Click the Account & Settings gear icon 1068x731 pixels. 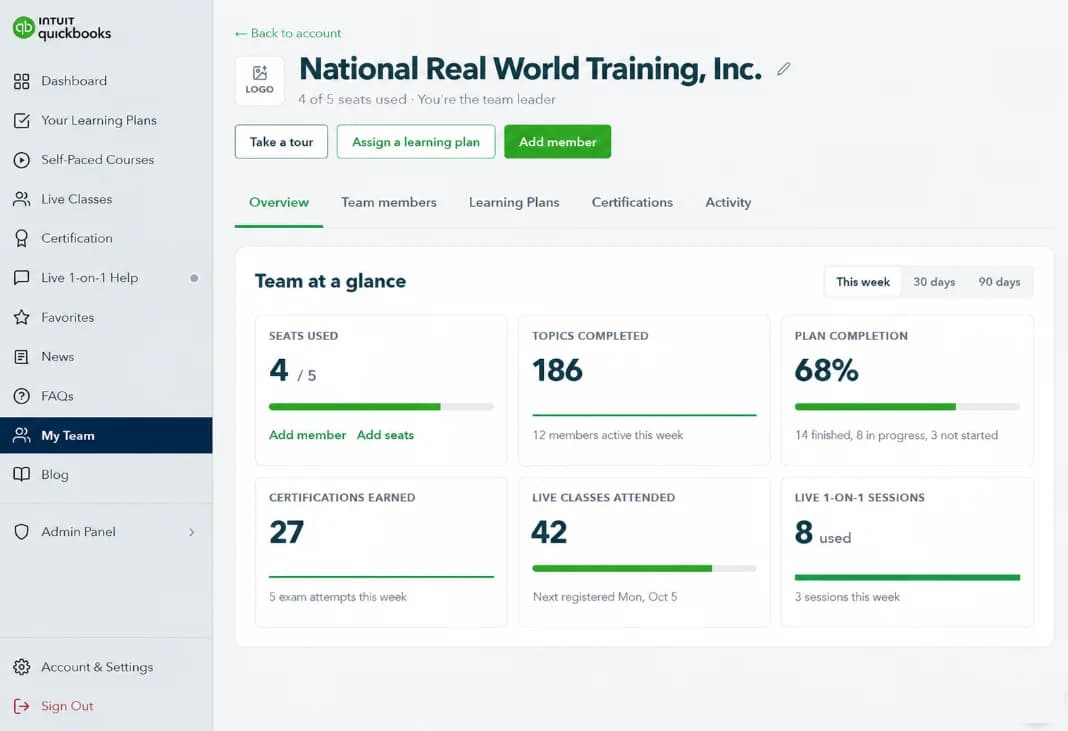[x=22, y=667]
